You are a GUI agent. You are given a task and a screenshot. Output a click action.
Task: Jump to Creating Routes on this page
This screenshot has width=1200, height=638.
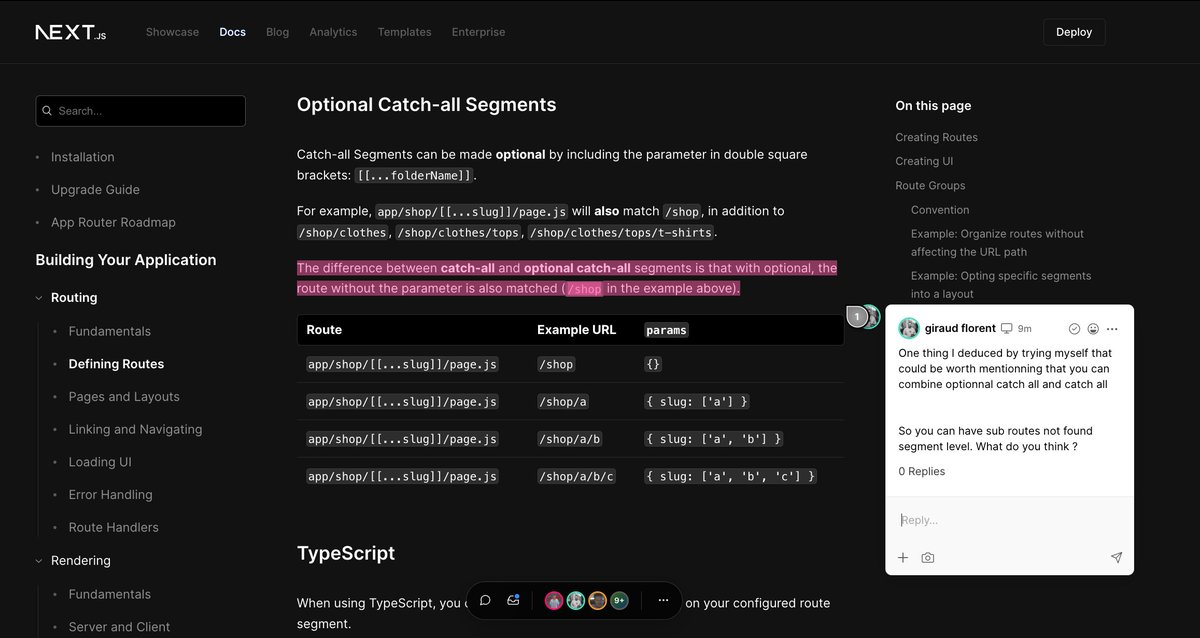coord(936,137)
